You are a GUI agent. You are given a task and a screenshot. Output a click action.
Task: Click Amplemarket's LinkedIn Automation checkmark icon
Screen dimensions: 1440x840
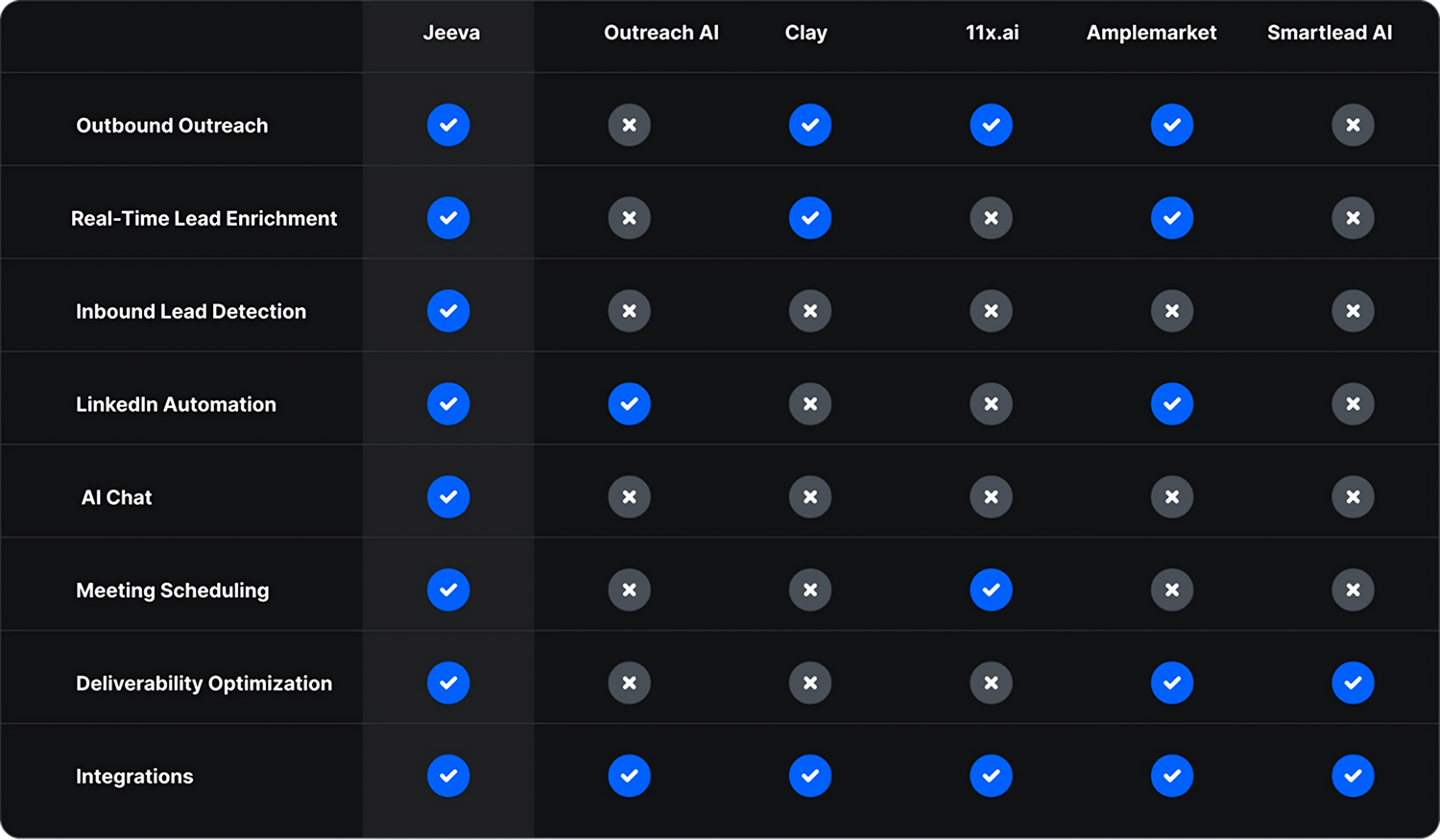click(x=1172, y=404)
